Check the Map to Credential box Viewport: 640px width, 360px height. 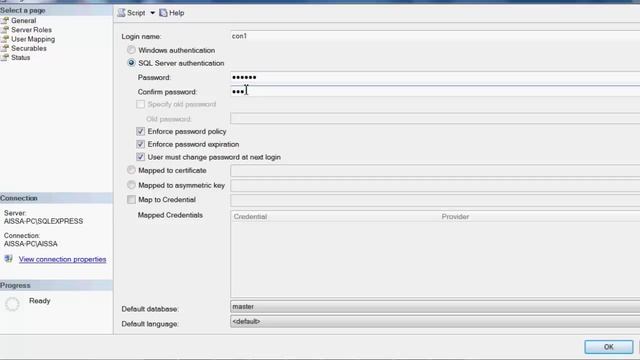(x=131, y=200)
